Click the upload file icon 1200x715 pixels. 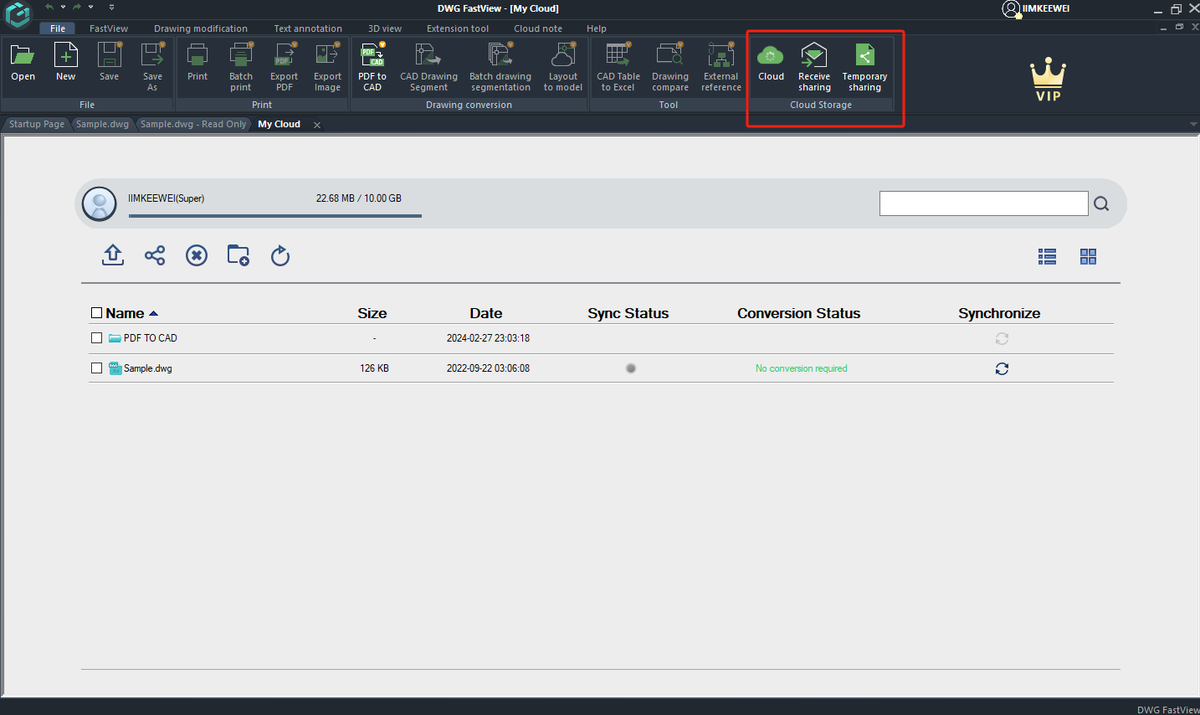[113, 256]
